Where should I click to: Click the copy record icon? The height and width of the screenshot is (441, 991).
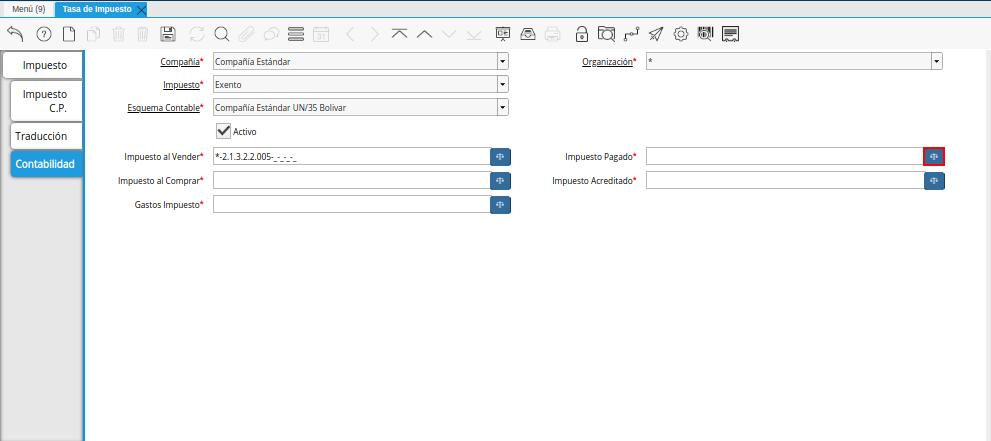click(94, 34)
